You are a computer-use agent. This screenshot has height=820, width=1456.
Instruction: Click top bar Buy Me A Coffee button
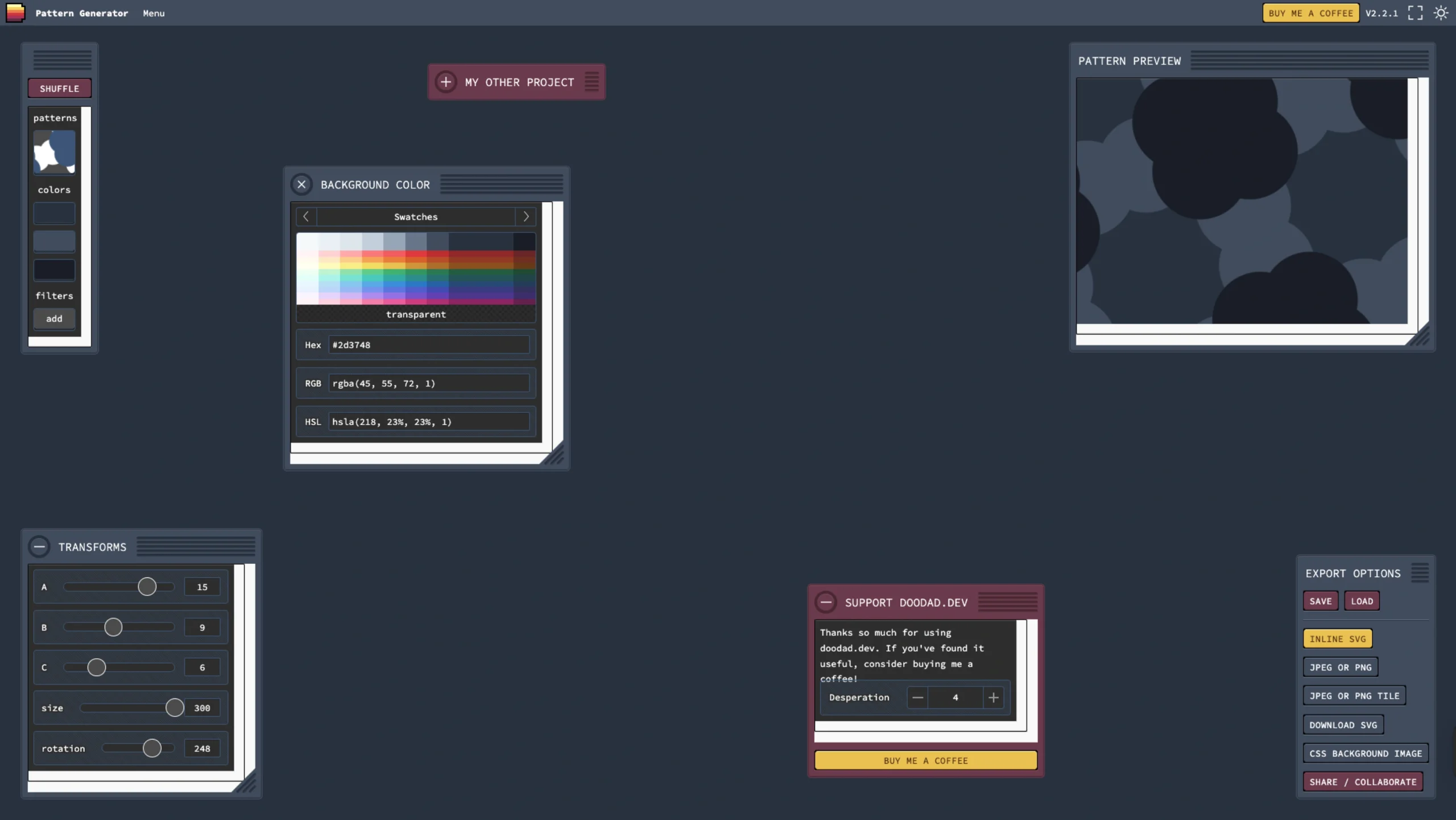coord(1310,13)
